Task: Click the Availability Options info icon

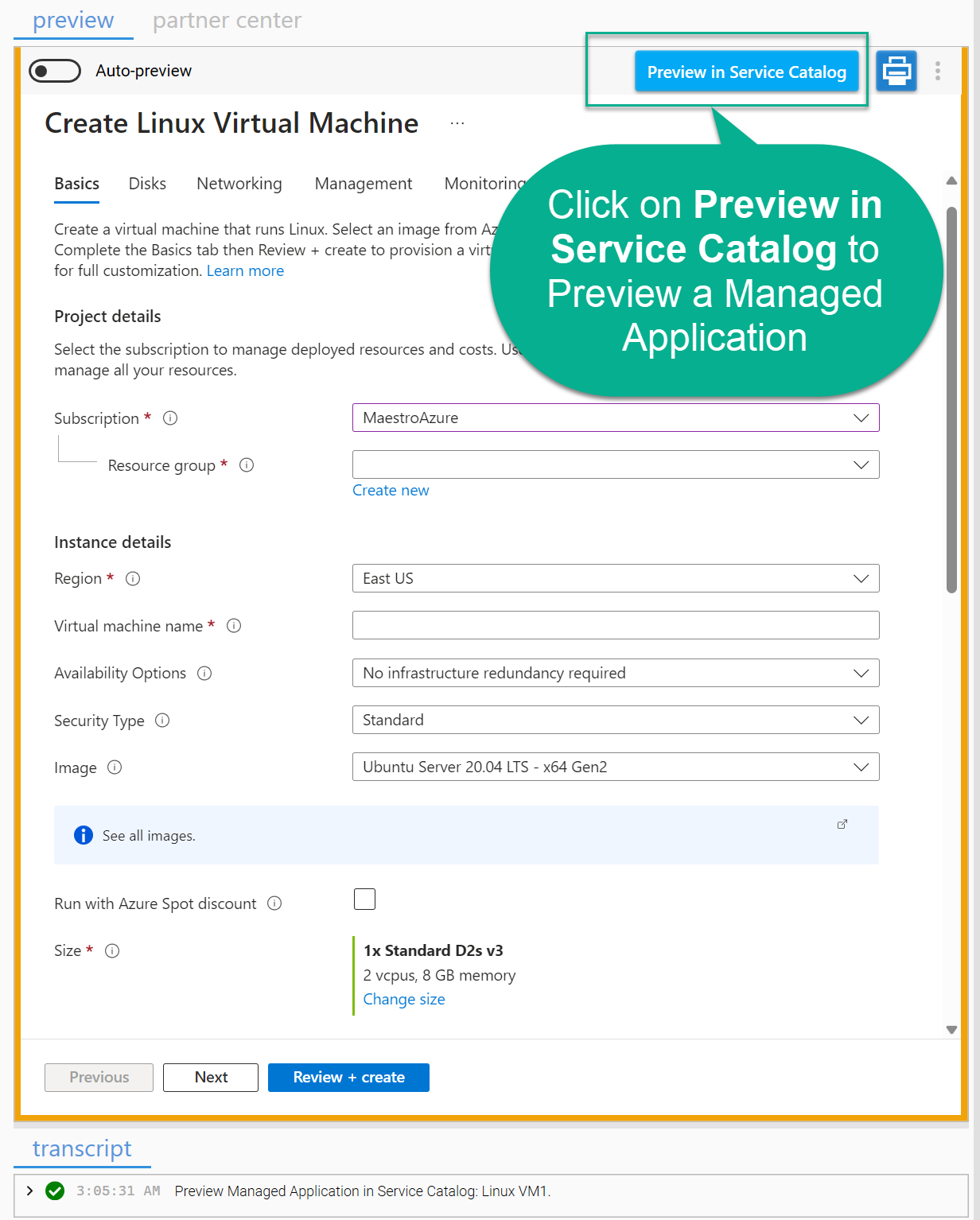Action: pos(204,673)
